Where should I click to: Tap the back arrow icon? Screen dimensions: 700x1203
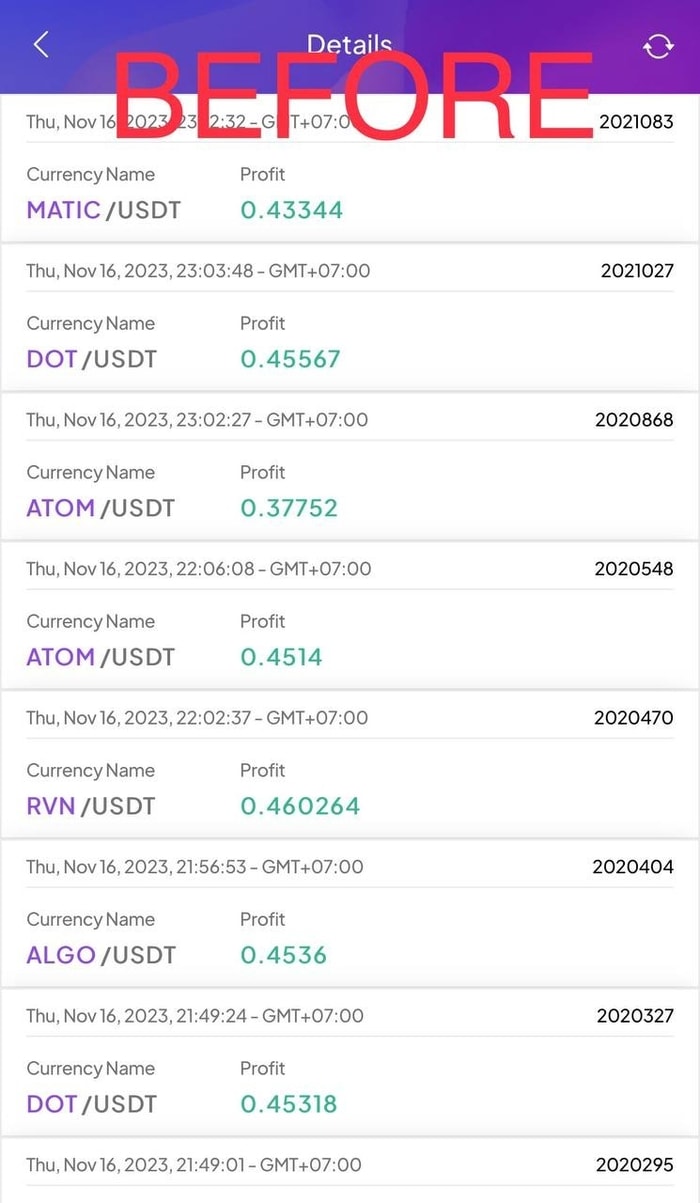(x=41, y=45)
